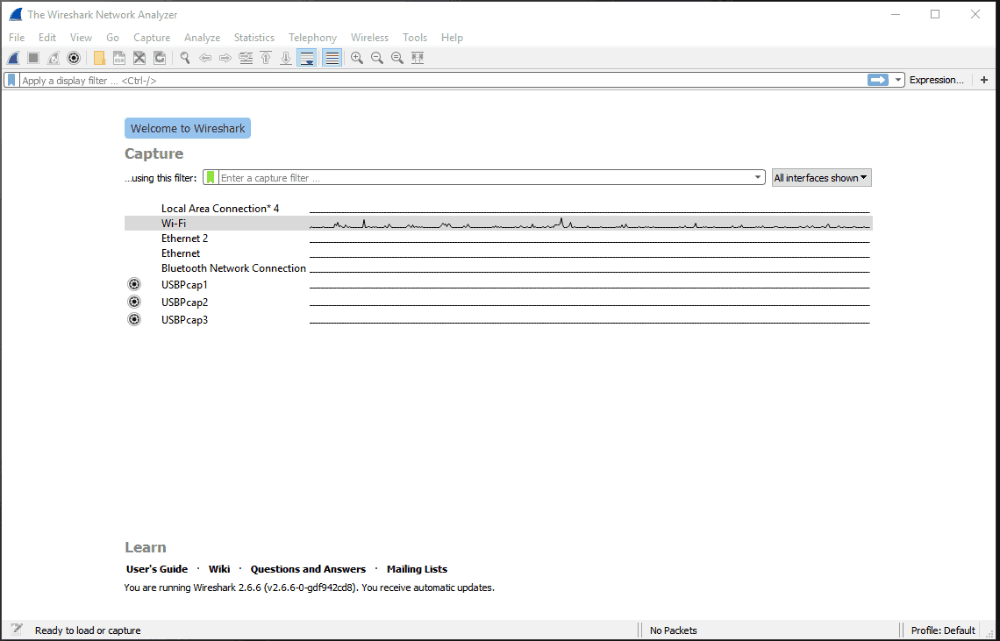Screen dimensions: 1000x641
Task: Select the USBPcap1 interface name
Action: (x=184, y=284)
